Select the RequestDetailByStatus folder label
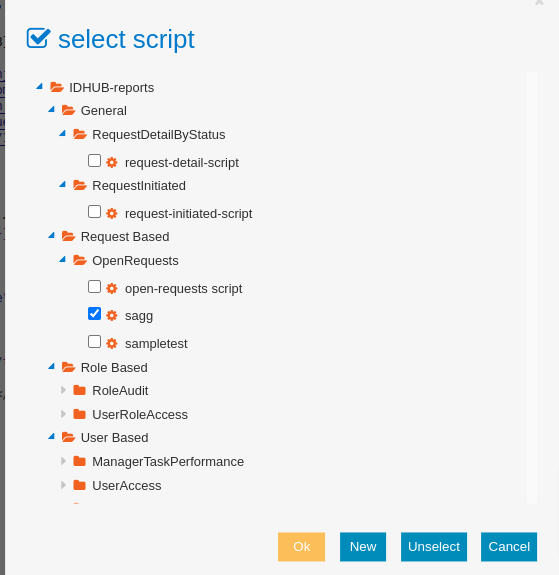The width and height of the screenshot is (559, 575). coord(158,135)
